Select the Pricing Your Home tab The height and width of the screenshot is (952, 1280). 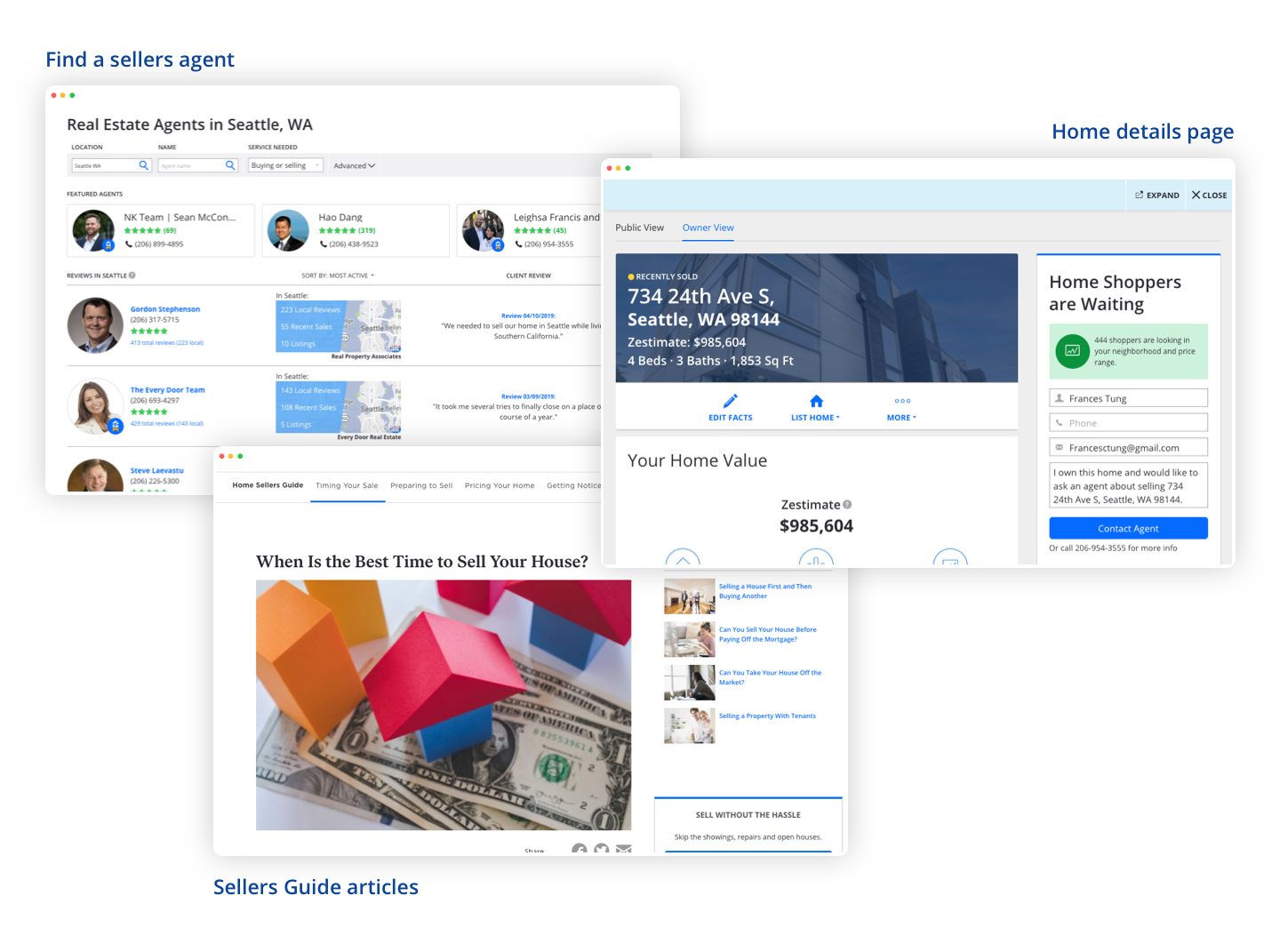point(500,486)
